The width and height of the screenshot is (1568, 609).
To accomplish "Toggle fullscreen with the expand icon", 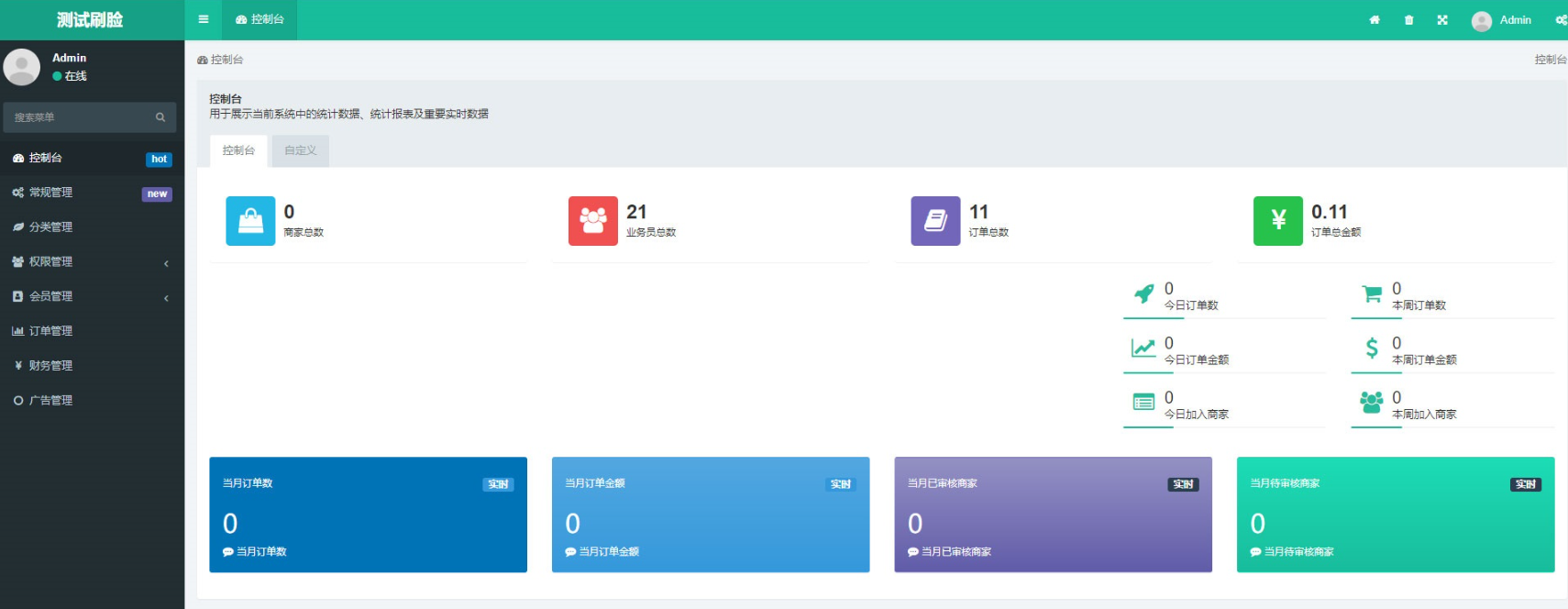I will point(1442,20).
